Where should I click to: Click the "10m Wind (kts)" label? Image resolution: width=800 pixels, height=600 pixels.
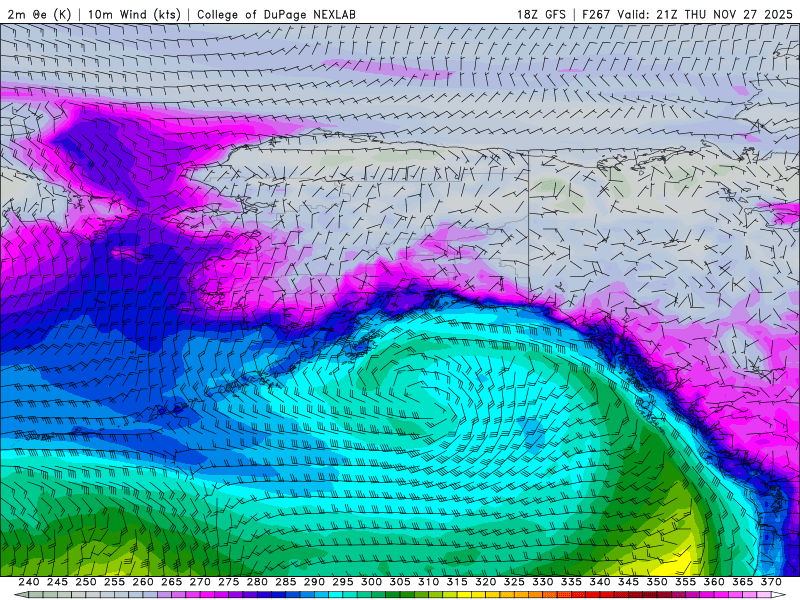134,14
